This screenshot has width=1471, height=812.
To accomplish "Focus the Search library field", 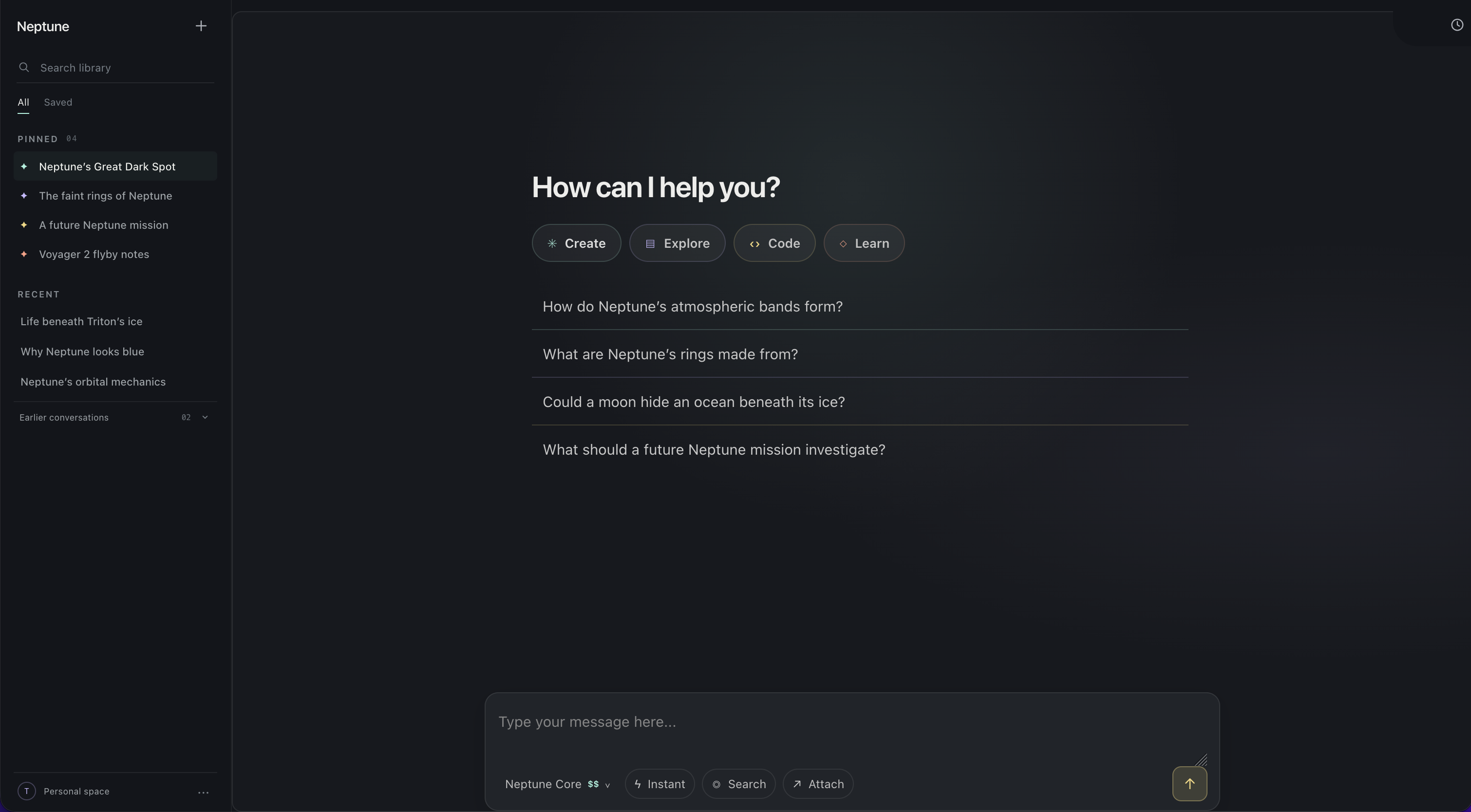I will [x=115, y=68].
